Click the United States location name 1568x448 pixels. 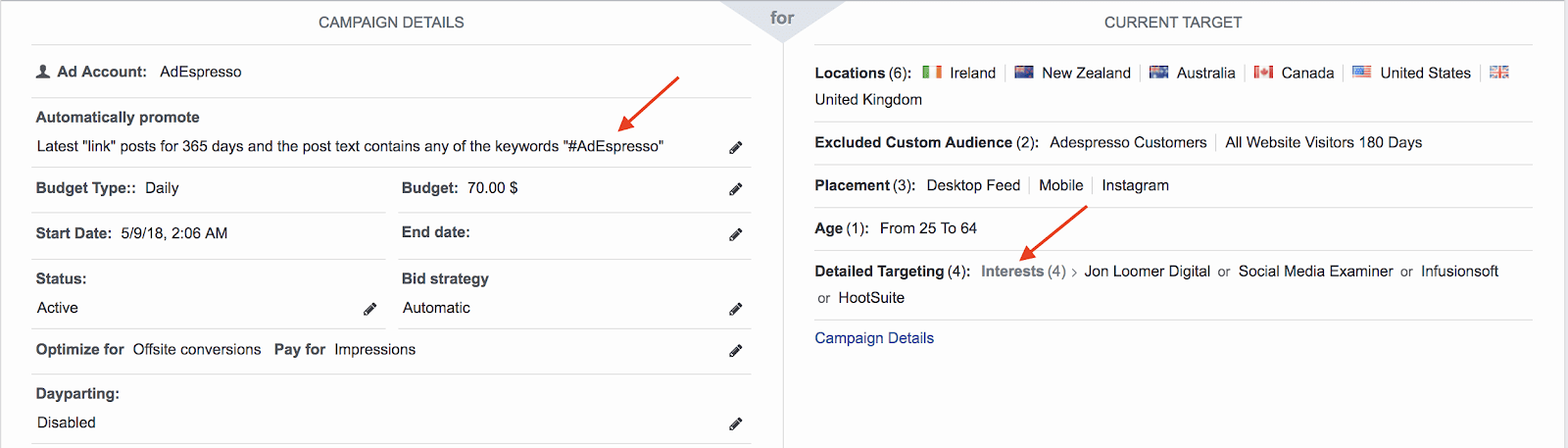point(1425,74)
